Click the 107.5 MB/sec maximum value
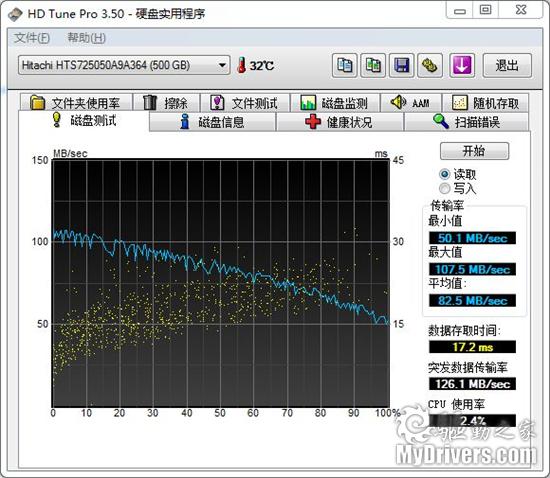The image size is (550, 478). [472, 269]
